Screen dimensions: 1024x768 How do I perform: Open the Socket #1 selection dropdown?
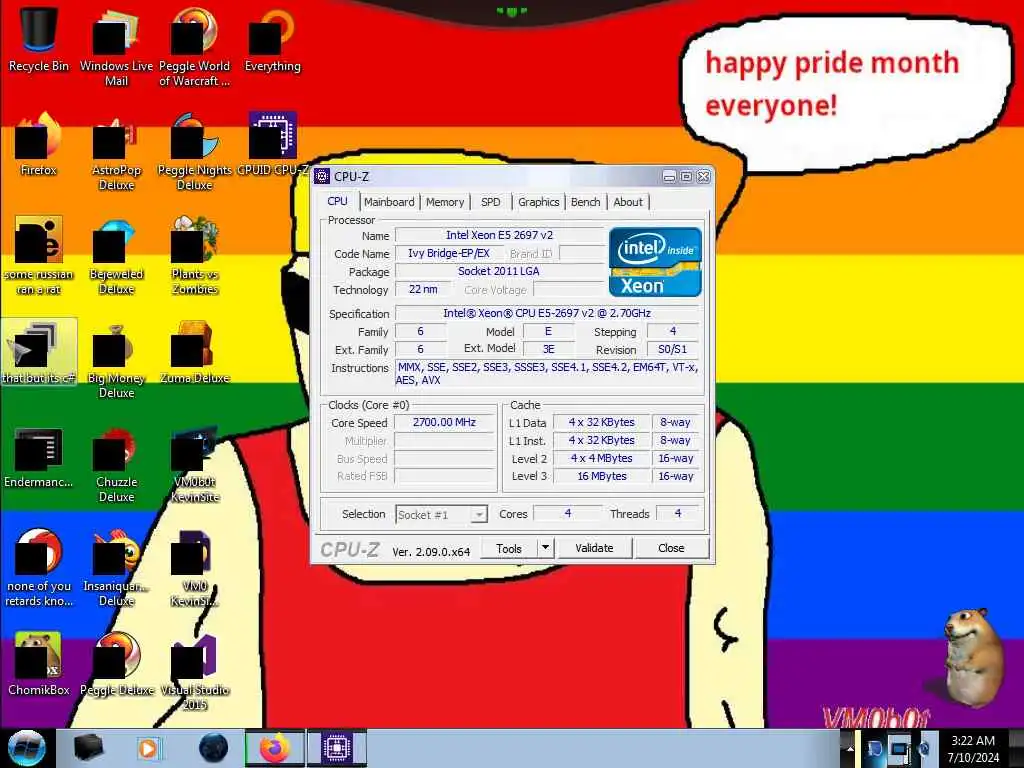pyautogui.click(x=441, y=515)
